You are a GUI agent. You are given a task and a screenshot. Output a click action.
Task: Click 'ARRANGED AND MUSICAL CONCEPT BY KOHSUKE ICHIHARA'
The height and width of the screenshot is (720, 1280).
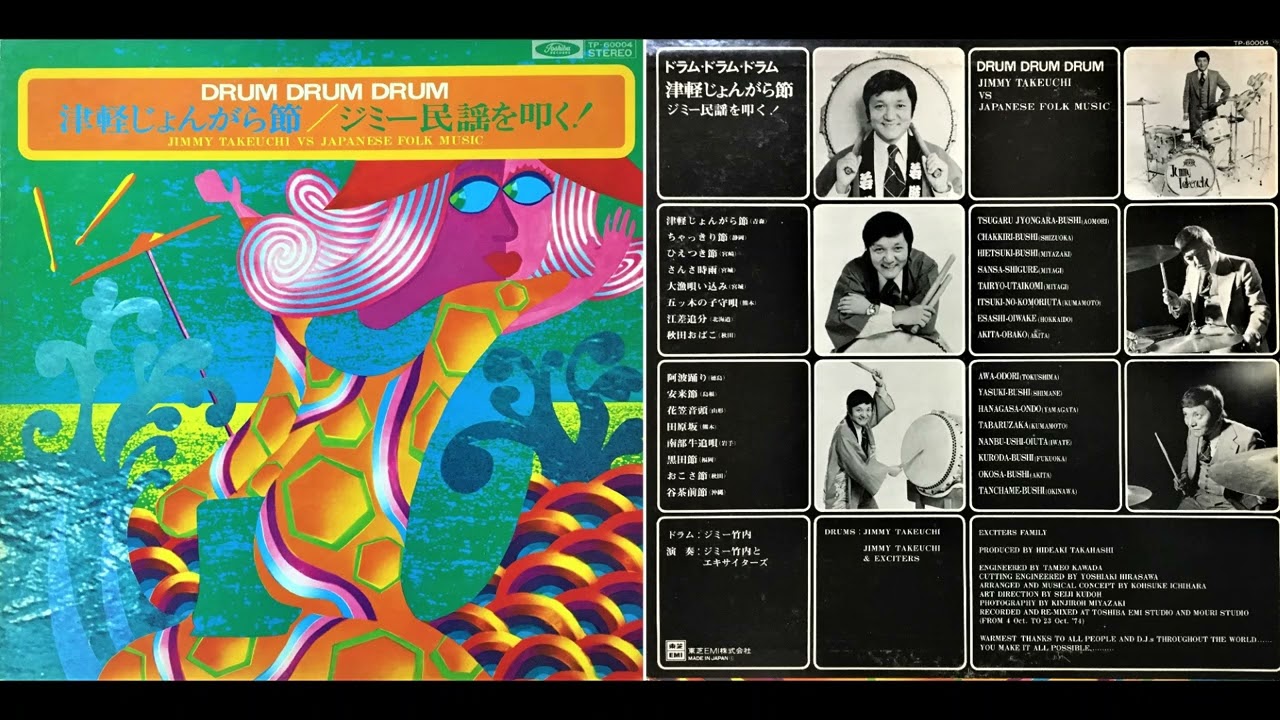click(1092, 586)
